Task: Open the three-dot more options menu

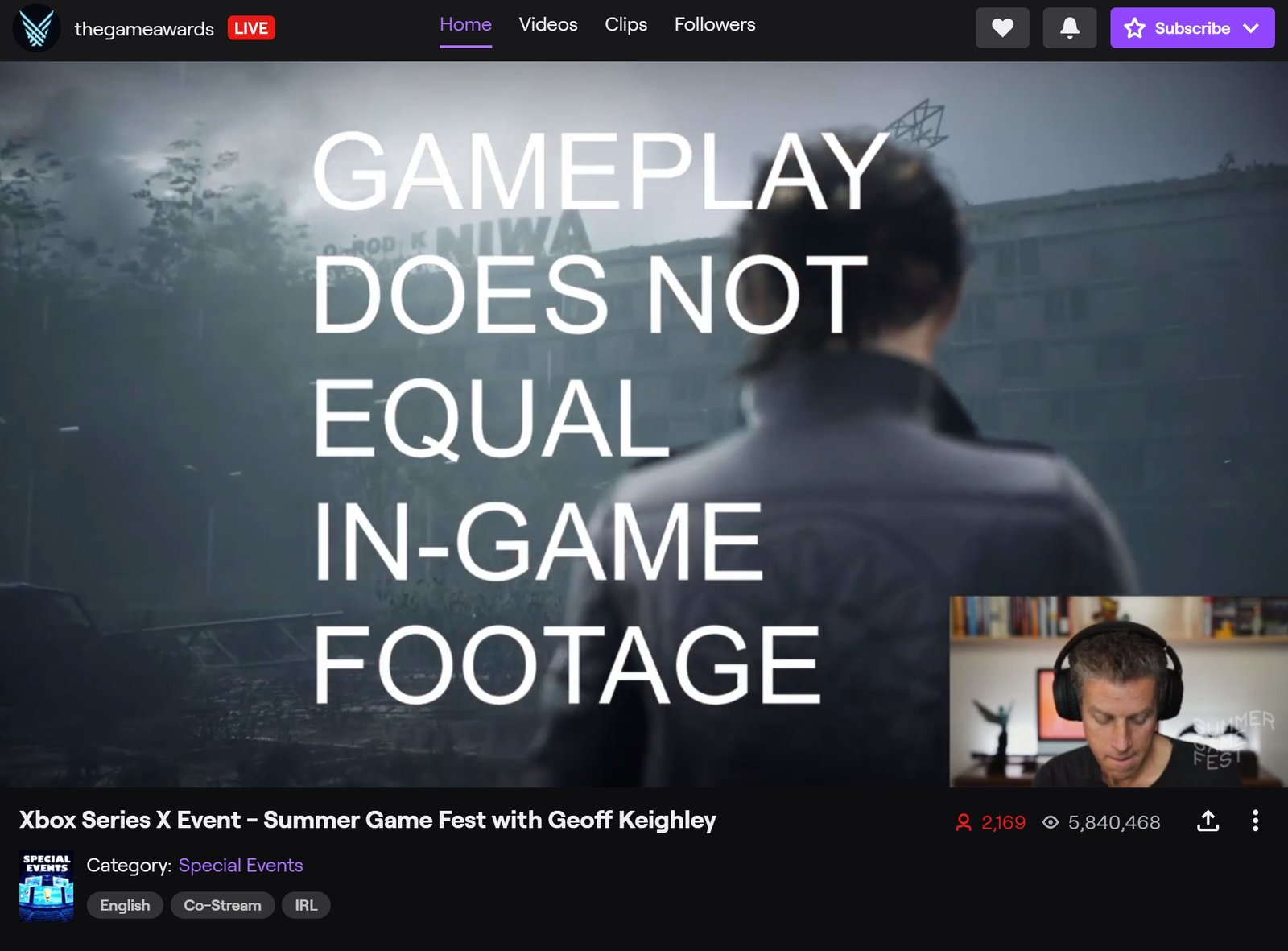Action: tap(1255, 821)
